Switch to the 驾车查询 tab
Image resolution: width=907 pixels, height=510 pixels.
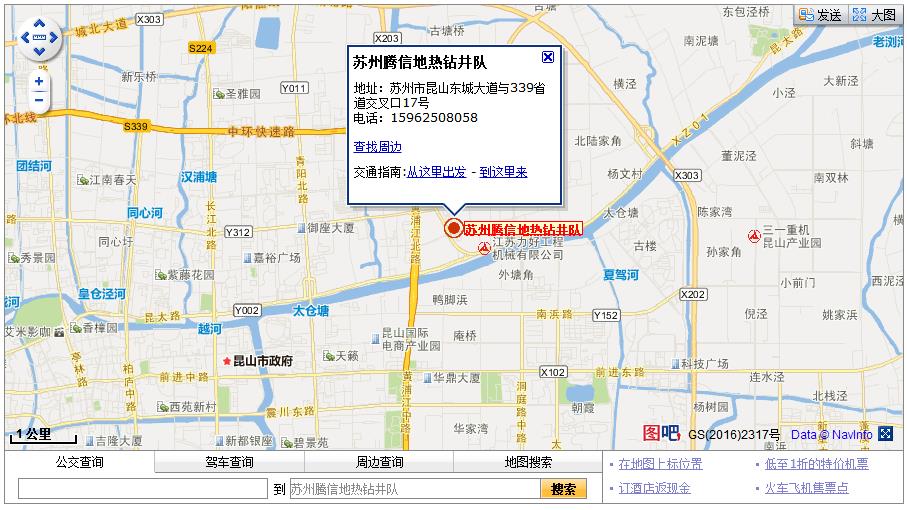[x=229, y=462]
